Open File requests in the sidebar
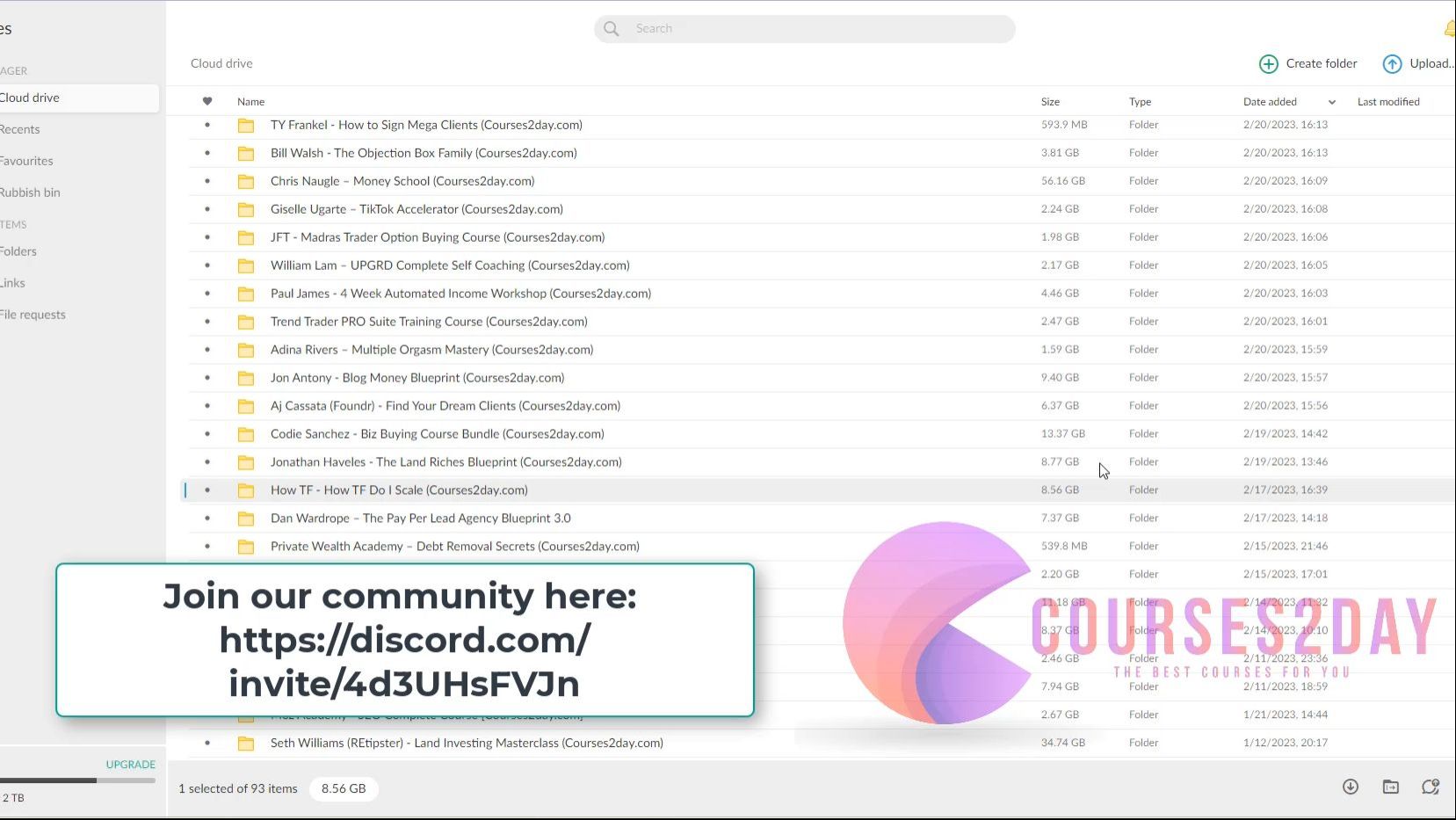This screenshot has height=820, width=1456. 33,315
